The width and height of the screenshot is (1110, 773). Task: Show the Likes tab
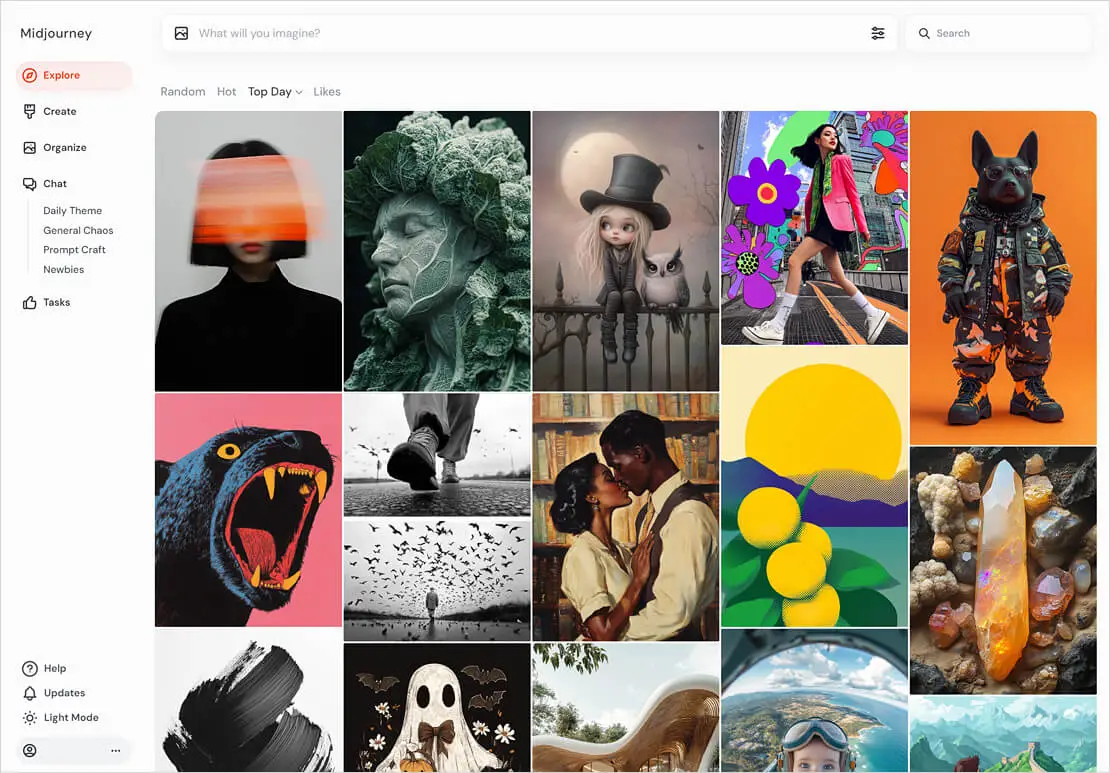(327, 92)
